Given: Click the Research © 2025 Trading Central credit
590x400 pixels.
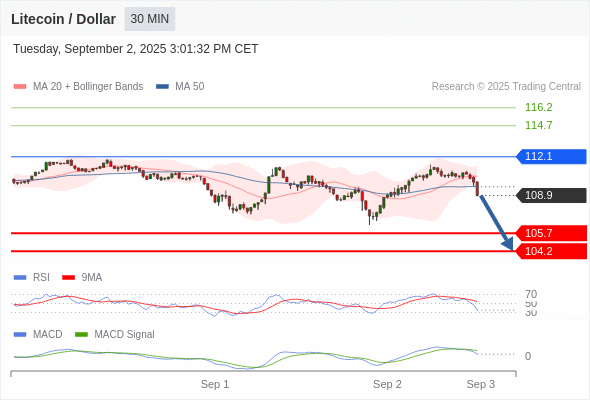Looking at the screenshot, I should coord(506,87).
